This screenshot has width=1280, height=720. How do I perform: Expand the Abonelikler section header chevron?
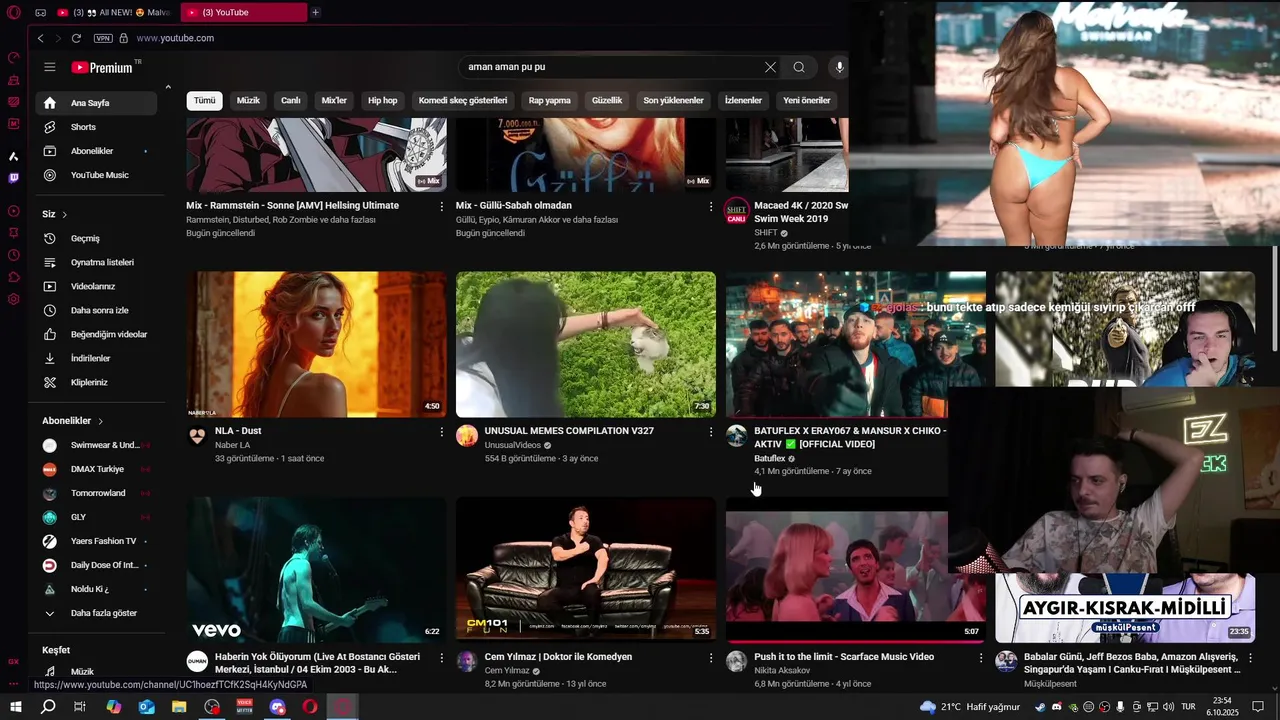(x=101, y=421)
